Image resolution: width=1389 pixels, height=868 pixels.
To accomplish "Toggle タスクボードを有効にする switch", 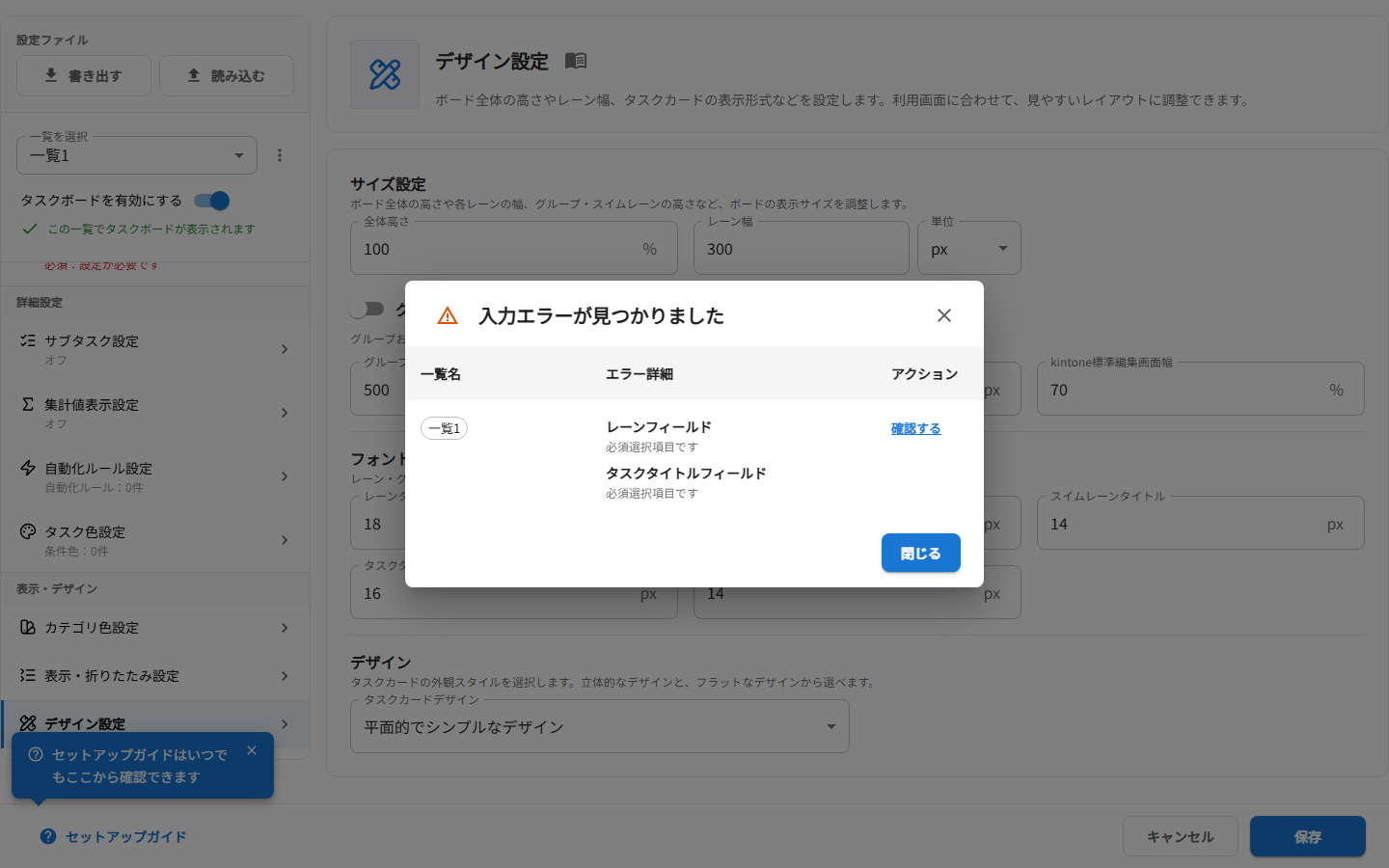I will point(211,201).
